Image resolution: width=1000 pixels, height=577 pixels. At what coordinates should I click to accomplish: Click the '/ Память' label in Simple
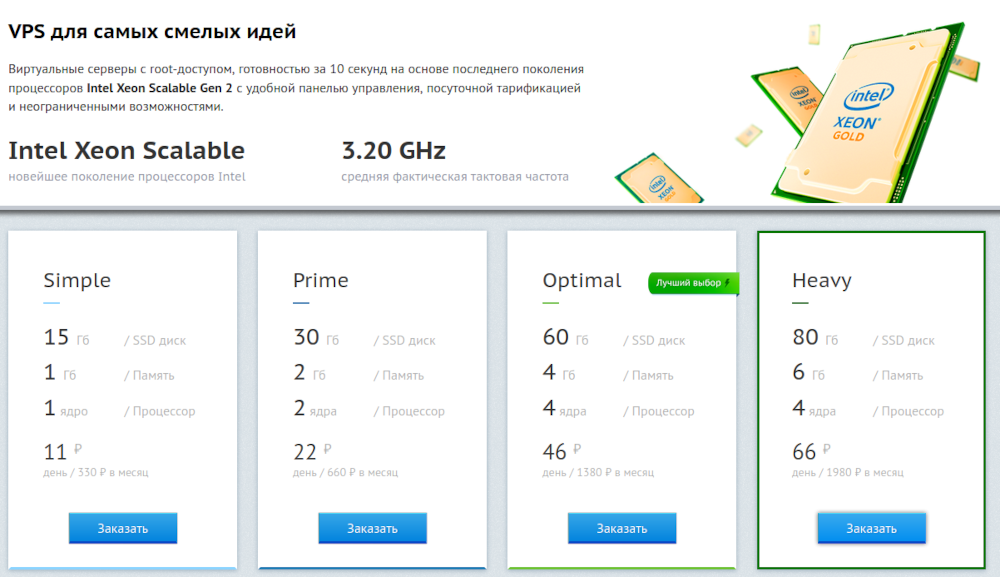(149, 376)
